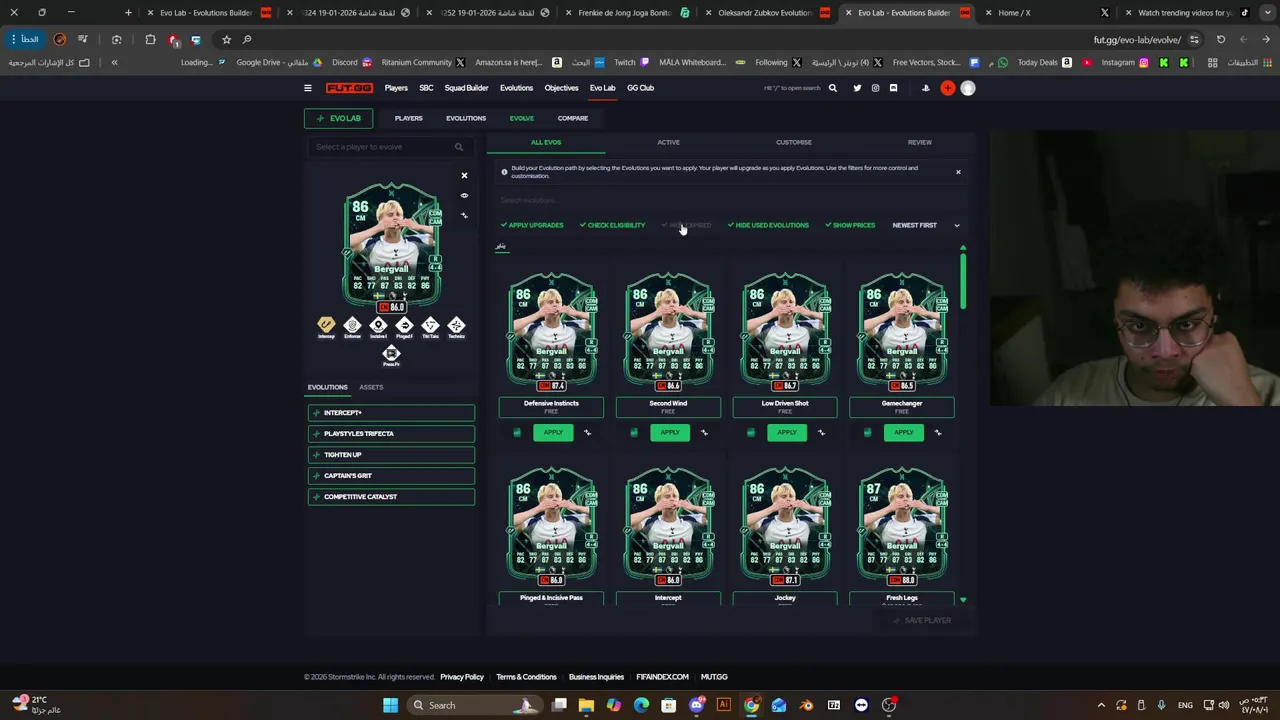Click the evolutions list green scrollbar thumb

pos(963,280)
